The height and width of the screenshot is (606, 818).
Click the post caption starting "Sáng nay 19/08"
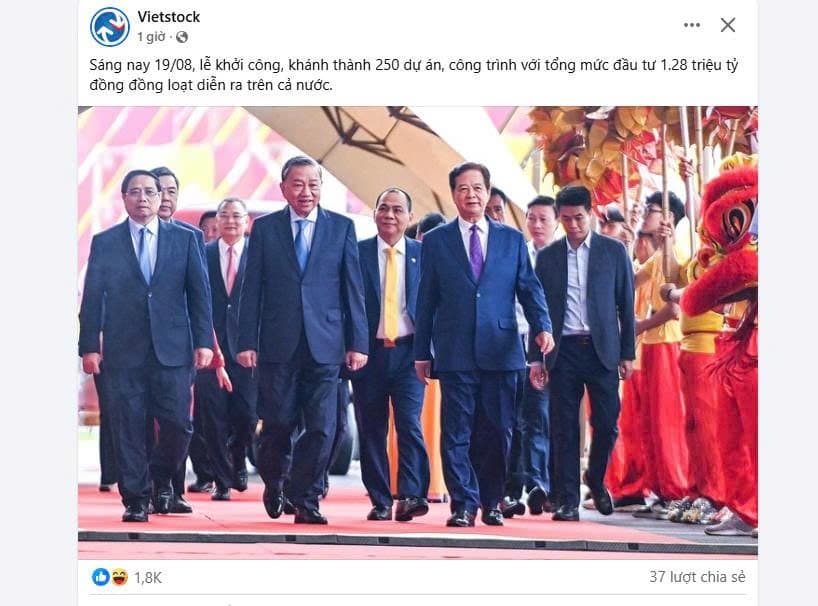pos(414,75)
